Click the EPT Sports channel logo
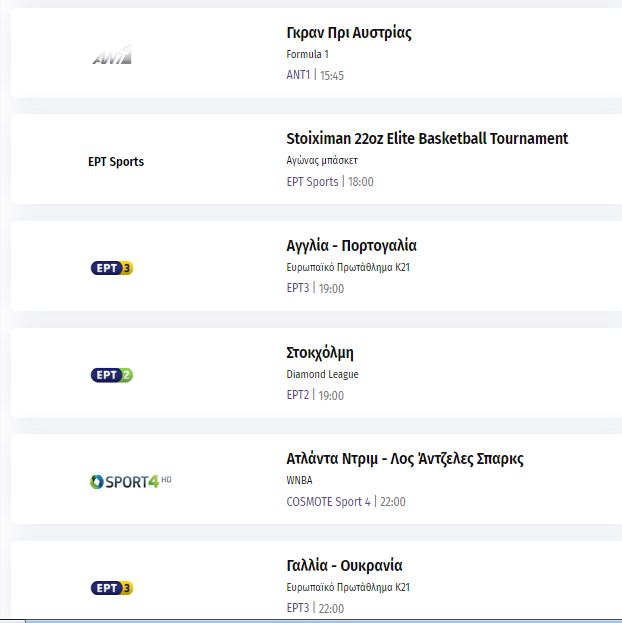This screenshot has height=623, width=622. [116, 162]
